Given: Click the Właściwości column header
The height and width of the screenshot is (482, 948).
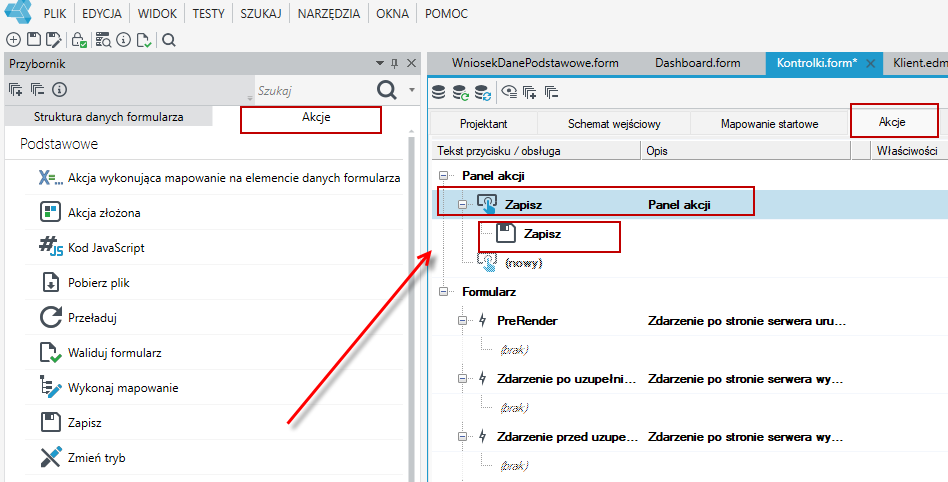Looking at the screenshot, I should click(x=907, y=151).
